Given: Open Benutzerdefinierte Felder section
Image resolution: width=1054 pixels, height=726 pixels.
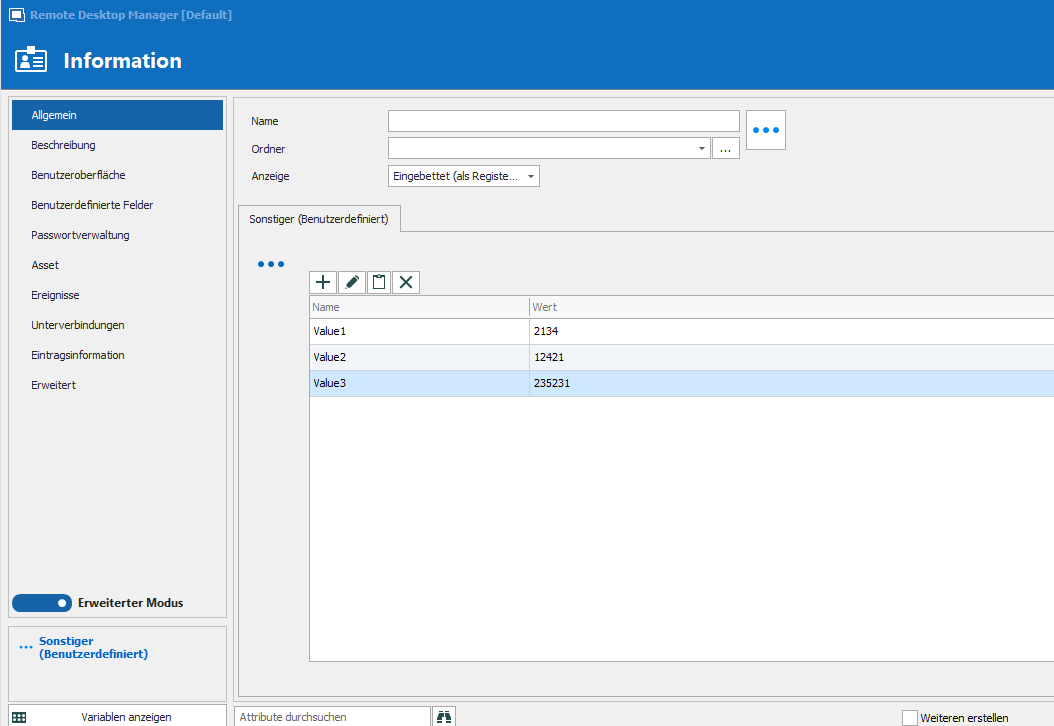Looking at the screenshot, I should point(92,205).
